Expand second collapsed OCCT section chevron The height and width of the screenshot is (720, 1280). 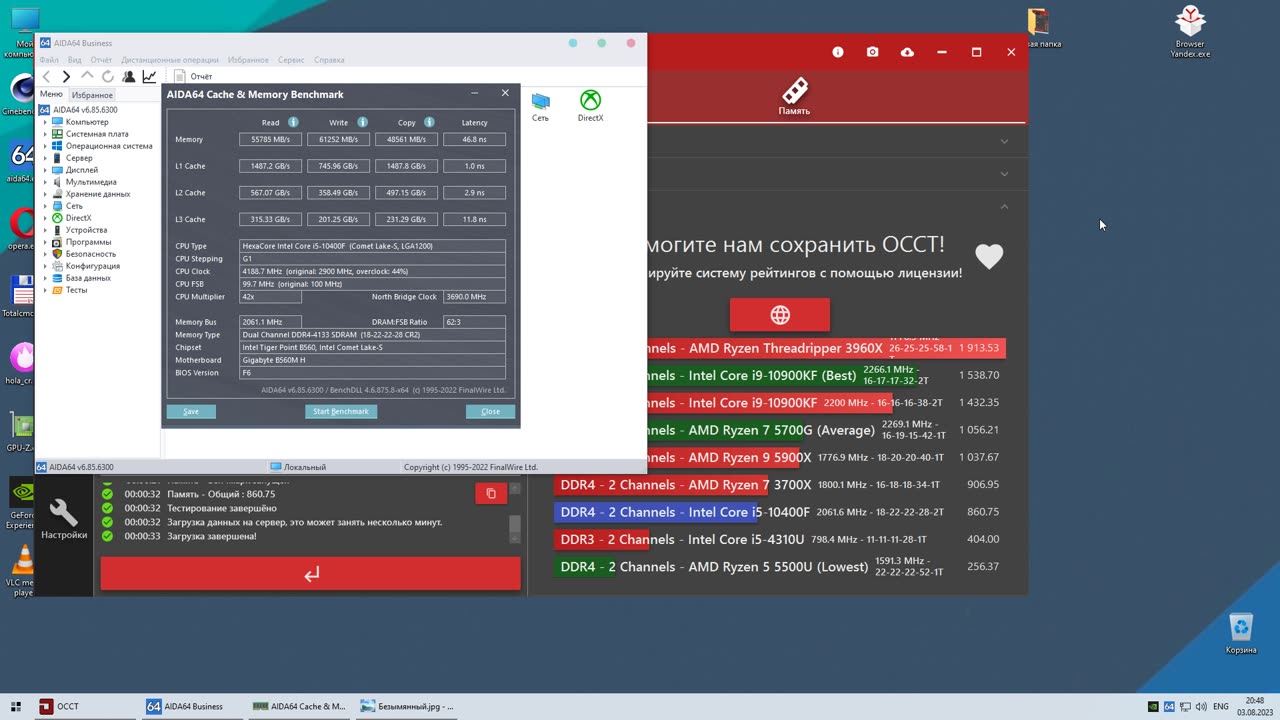[1004, 174]
